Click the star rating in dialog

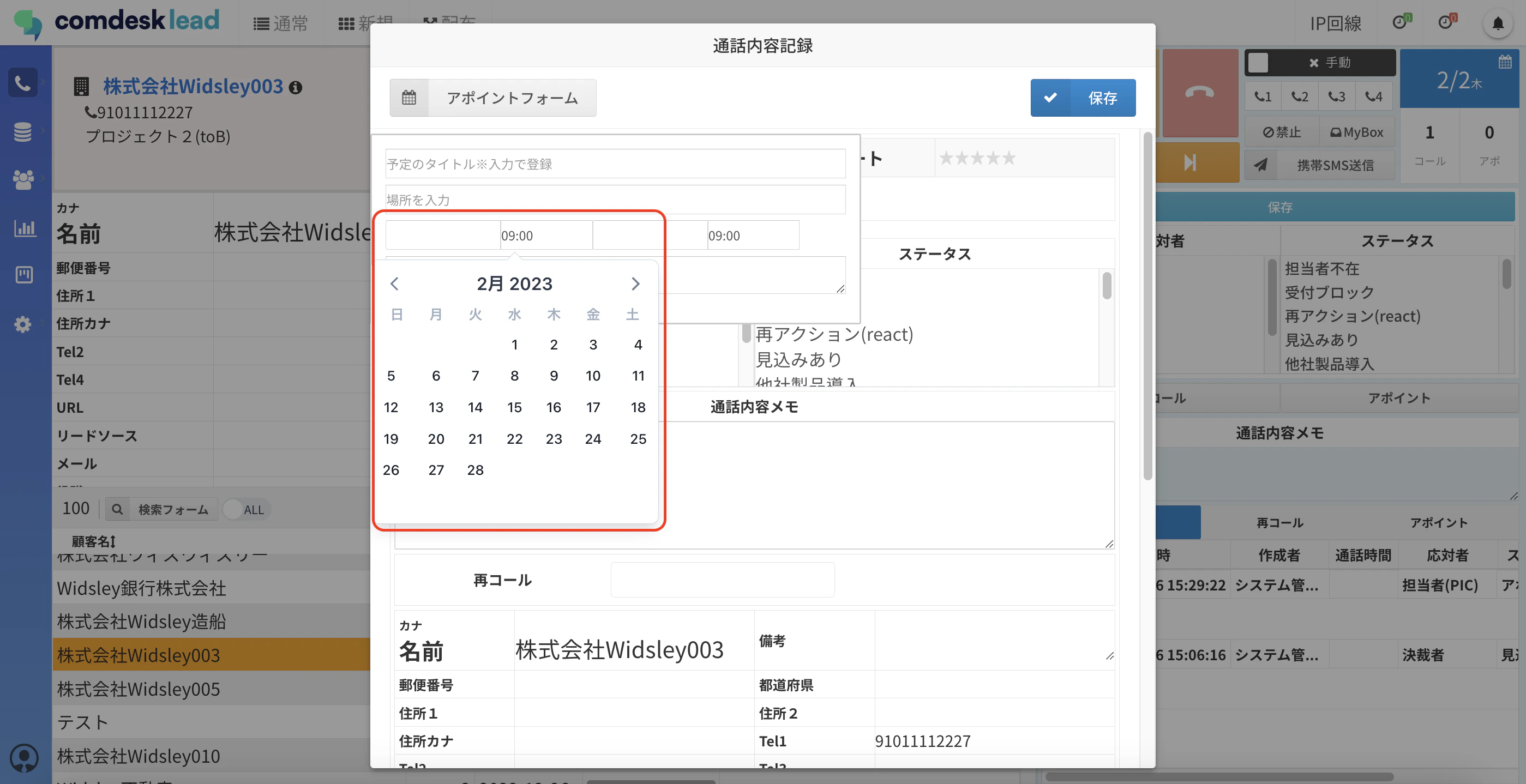point(977,158)
